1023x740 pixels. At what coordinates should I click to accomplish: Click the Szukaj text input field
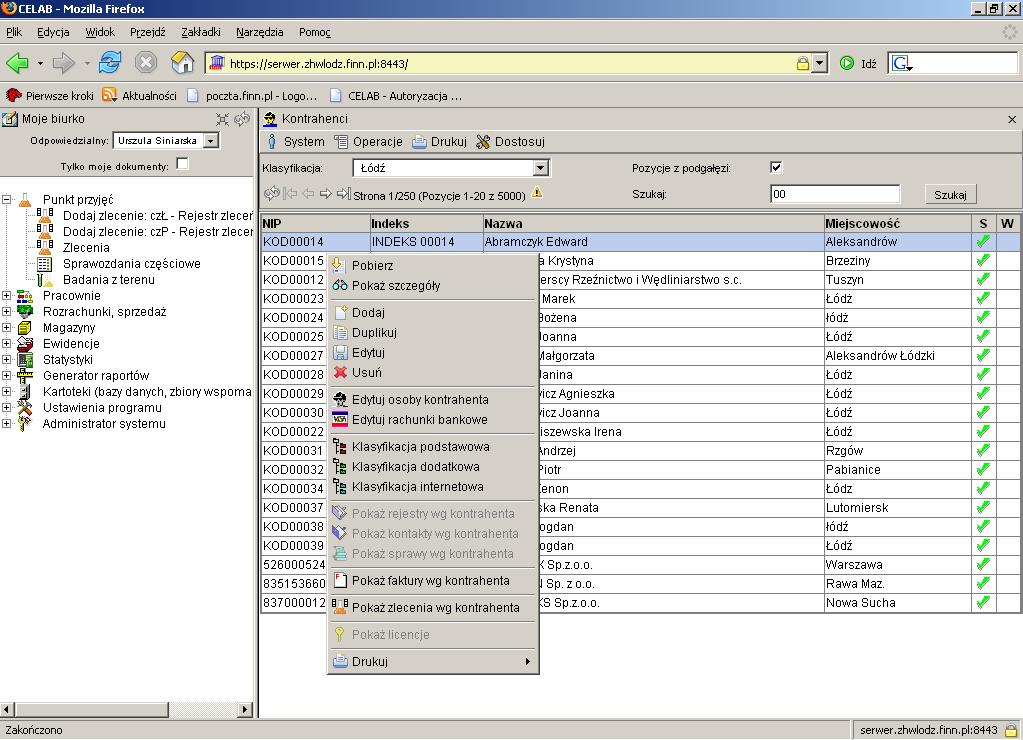pos(834,194)
